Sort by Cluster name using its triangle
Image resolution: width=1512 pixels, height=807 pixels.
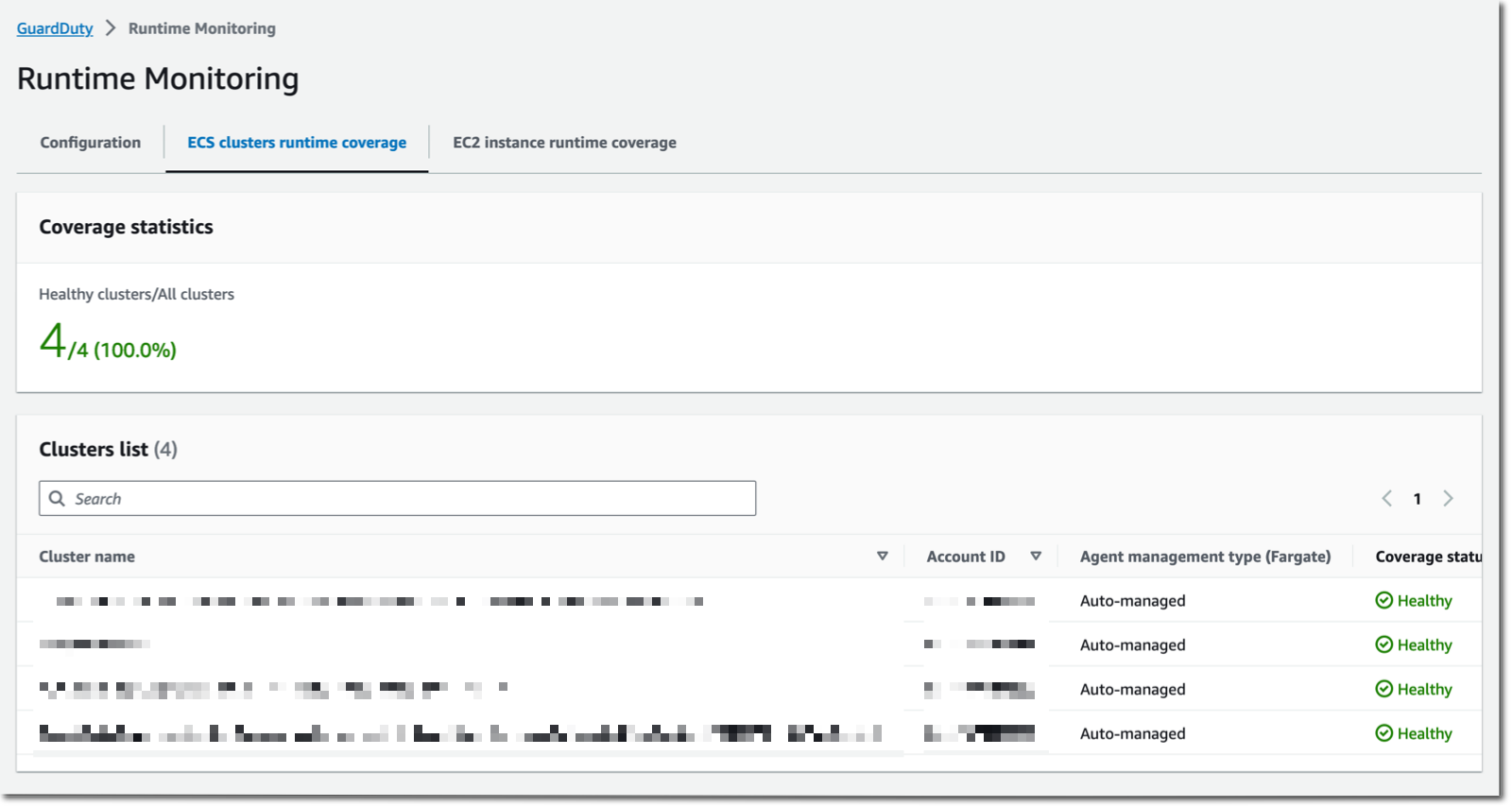(x=883, y=557)
